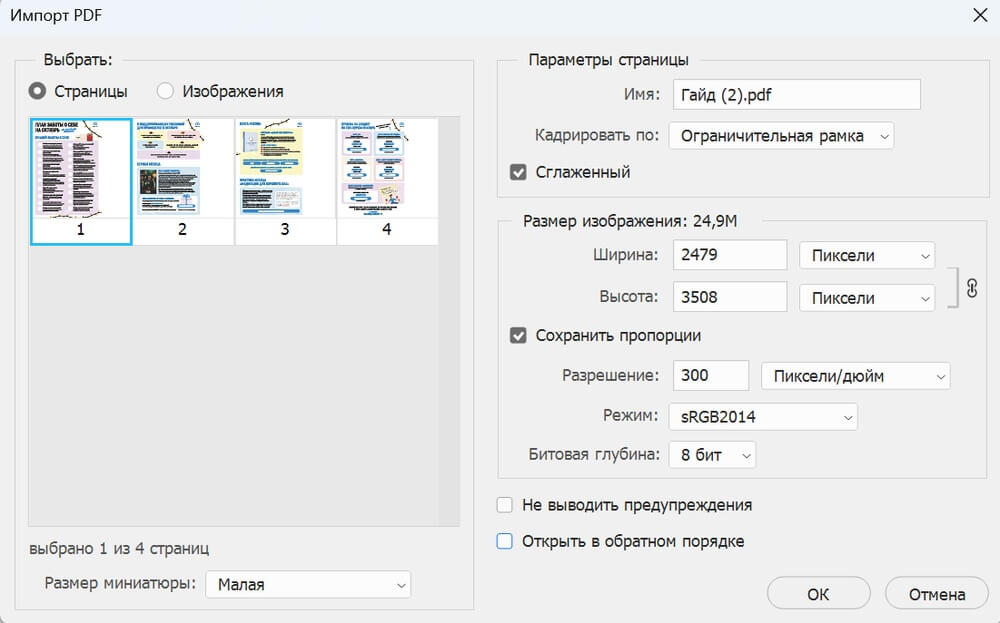The image size is (1000, 623).
Task: Expand the Ширина units dropdown
Action: tap(867, 256)
